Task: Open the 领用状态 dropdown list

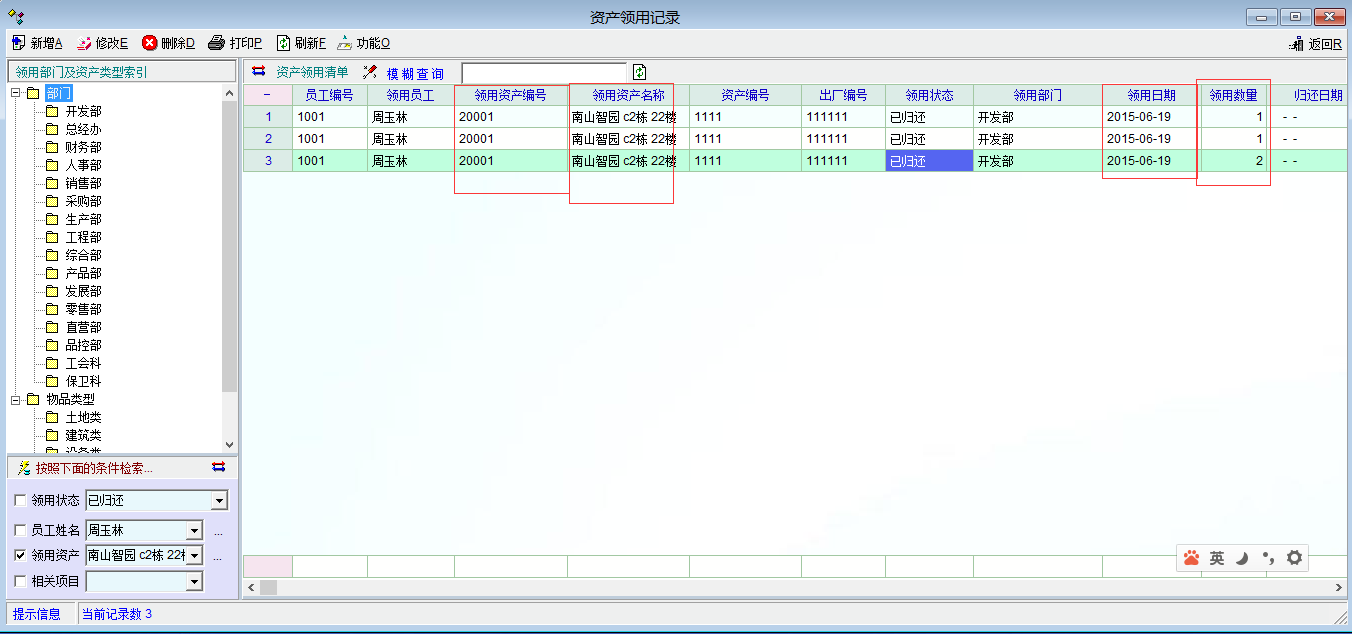Action: coord(220,501)
